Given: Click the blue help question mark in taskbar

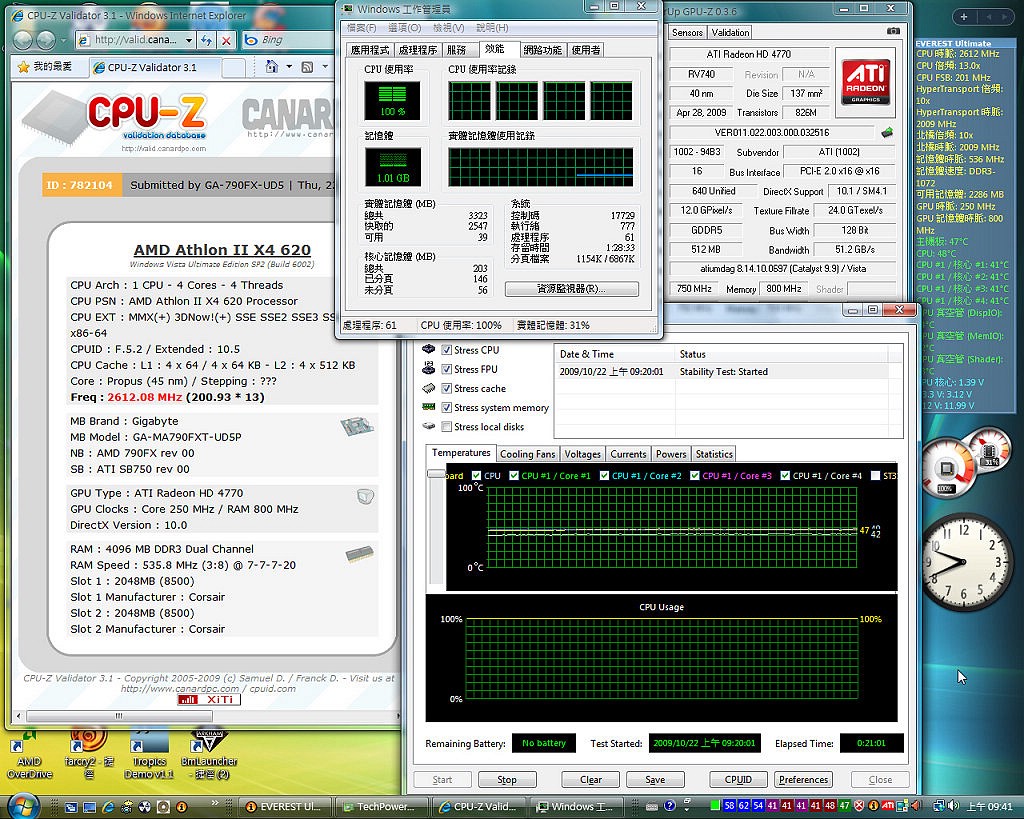Looking at the screenshot, I should pyautogui.click(x=669, y=806).
